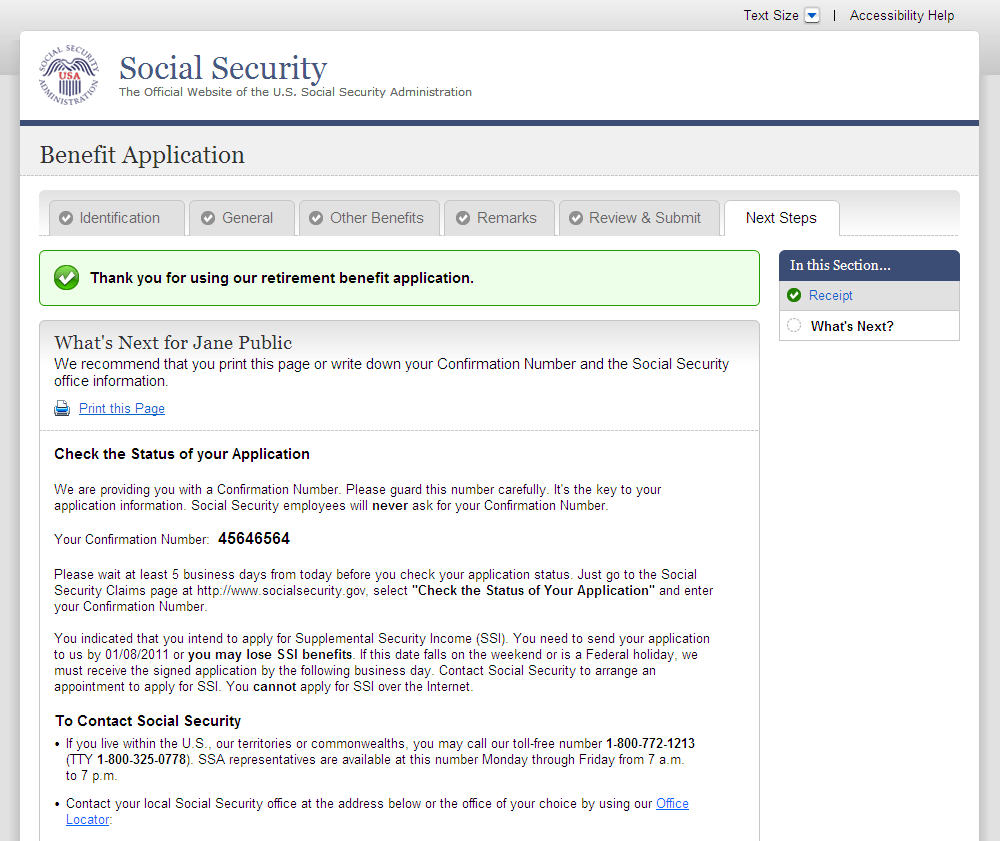The height and width of the screenshot is (841, 1003).
Task: Click the printer icon beside Print this Page
Action: [x=62, y=408]
